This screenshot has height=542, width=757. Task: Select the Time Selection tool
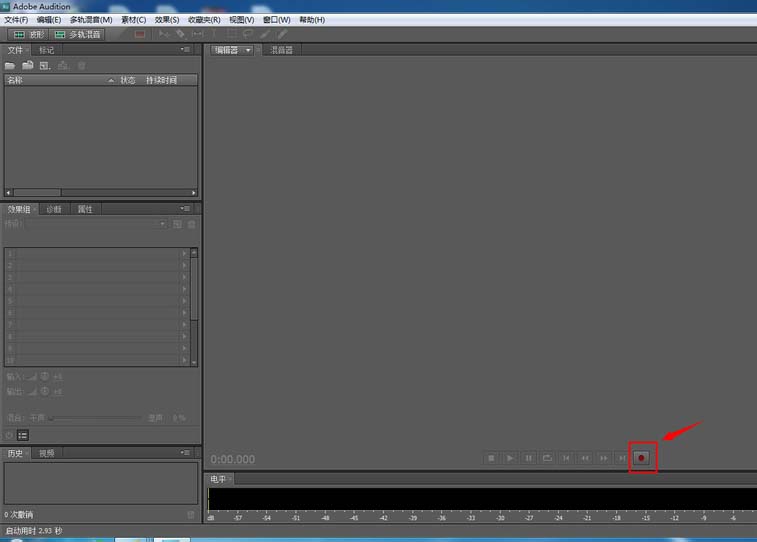[x=214, y=34]
